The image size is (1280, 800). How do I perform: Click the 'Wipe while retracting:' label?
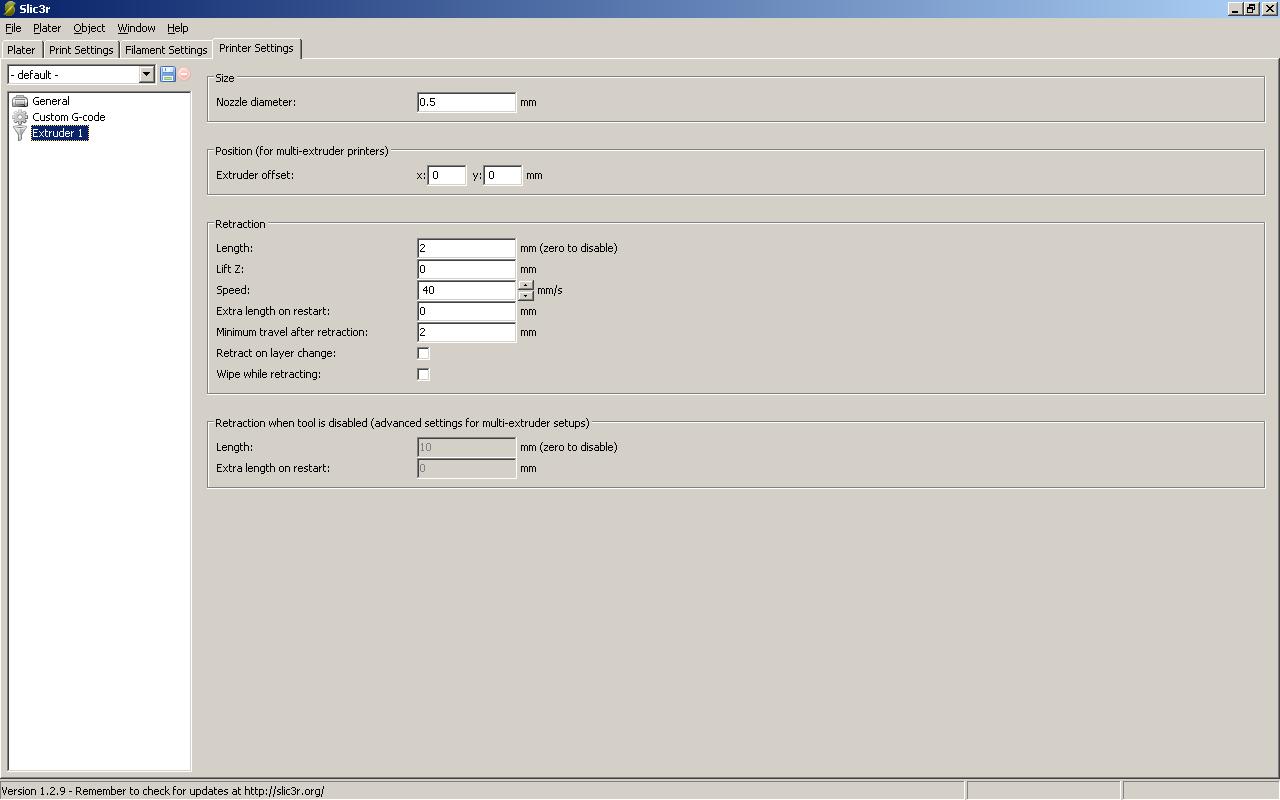tap(268, 374)
